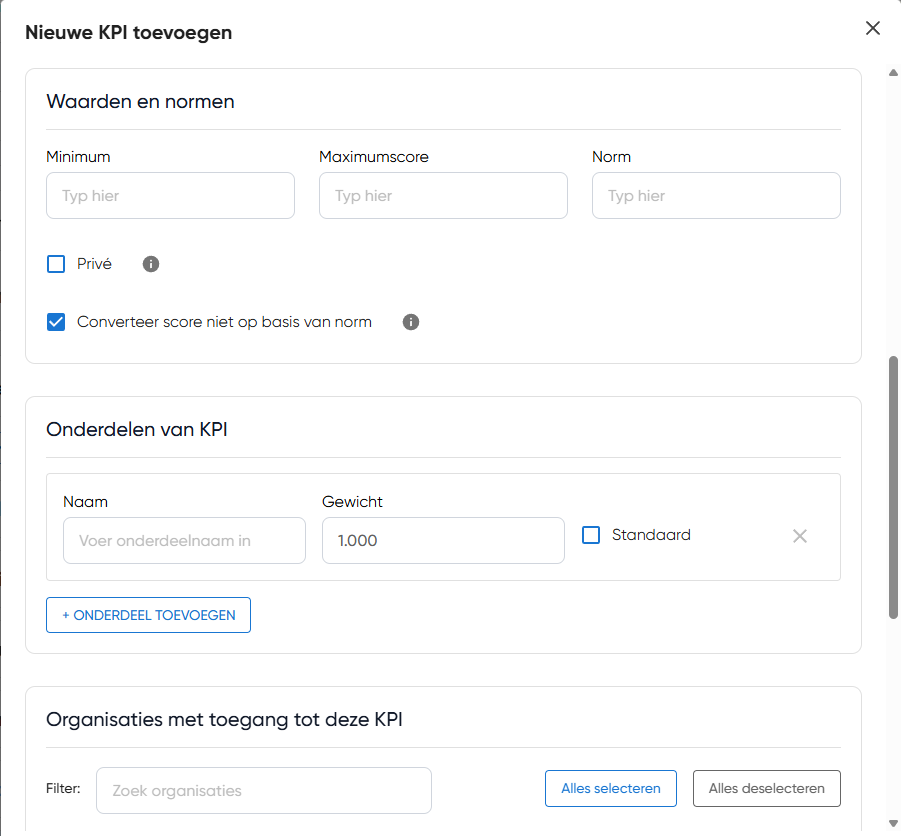This screenshot has width=901, height=836.
Task: Click the vertical scrollbar thumb
Action: pos(893,485)
